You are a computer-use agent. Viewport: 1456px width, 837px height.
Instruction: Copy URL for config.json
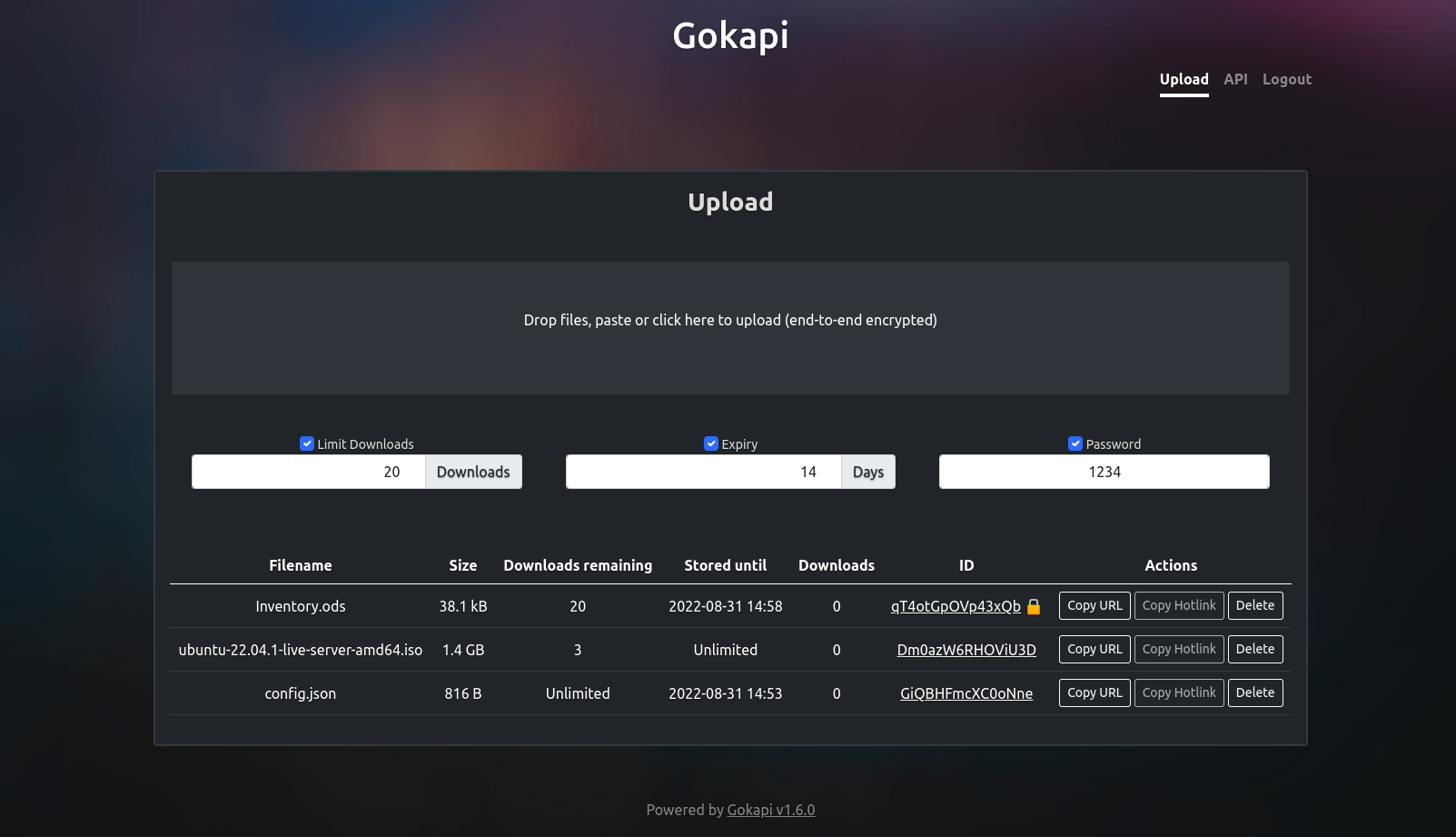click(1094, 693)
